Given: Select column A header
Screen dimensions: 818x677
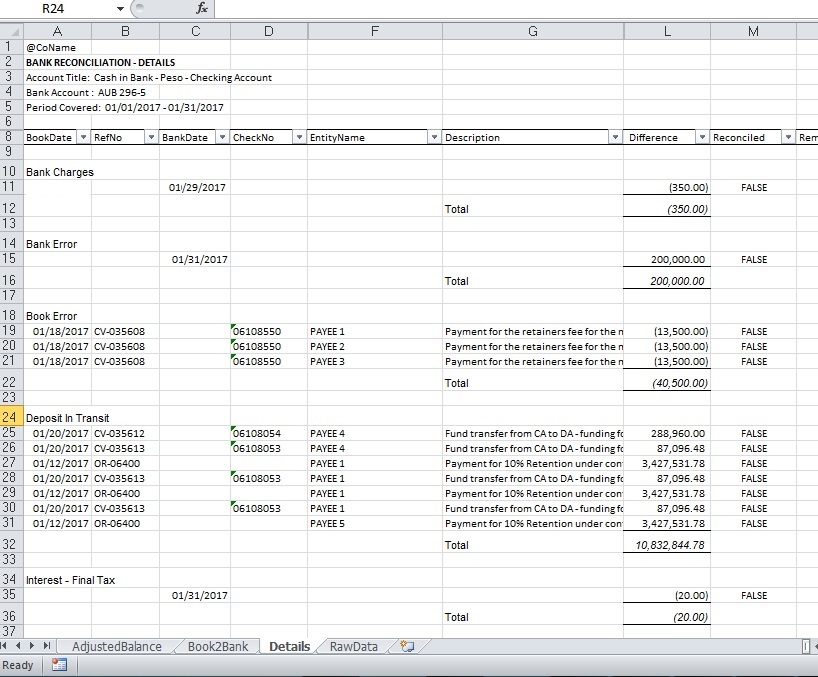Looking at the screenshot, I should tap(57, 31).
